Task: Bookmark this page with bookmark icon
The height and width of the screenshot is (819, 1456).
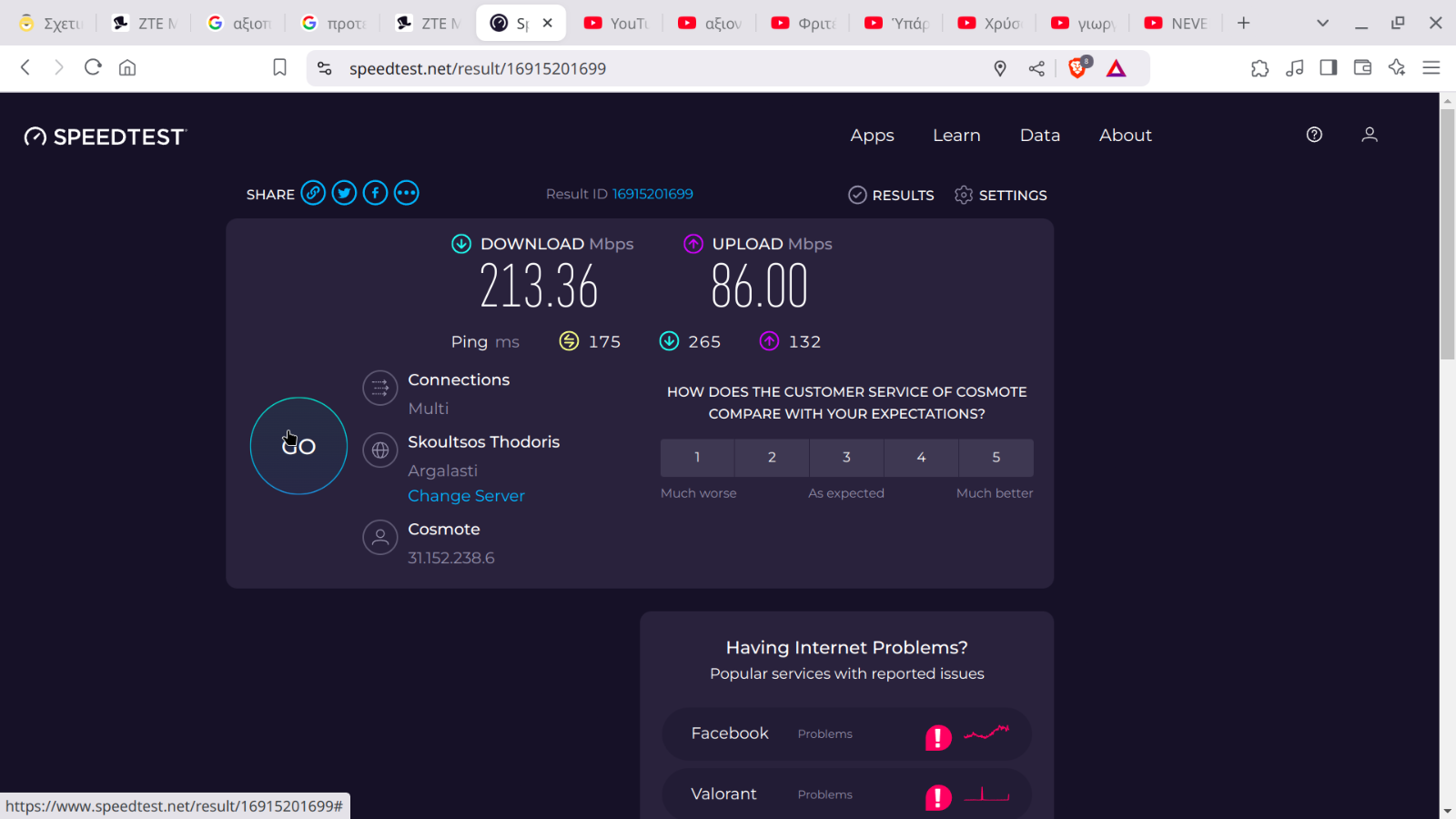Action: click(280, 67)
